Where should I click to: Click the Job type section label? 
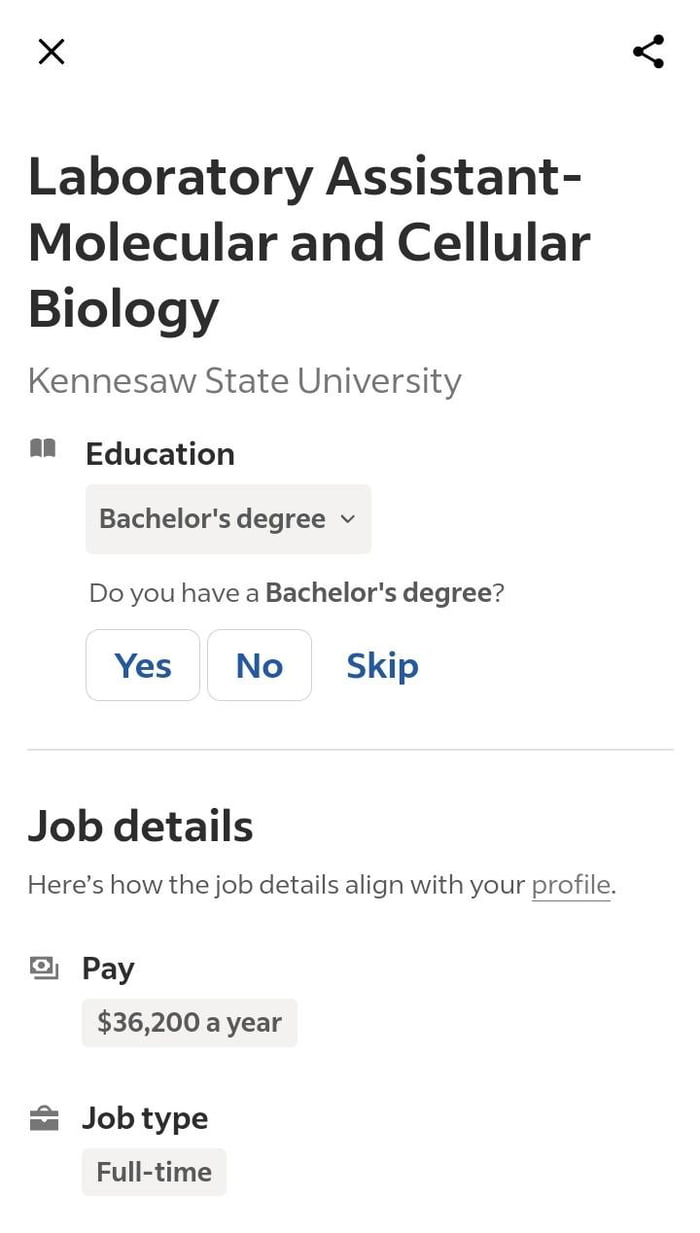click(x=145, y=1117)
